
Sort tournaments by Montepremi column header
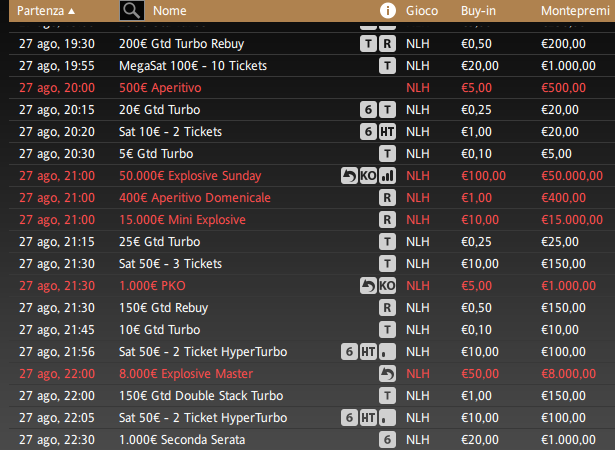(x=575, y=11)
